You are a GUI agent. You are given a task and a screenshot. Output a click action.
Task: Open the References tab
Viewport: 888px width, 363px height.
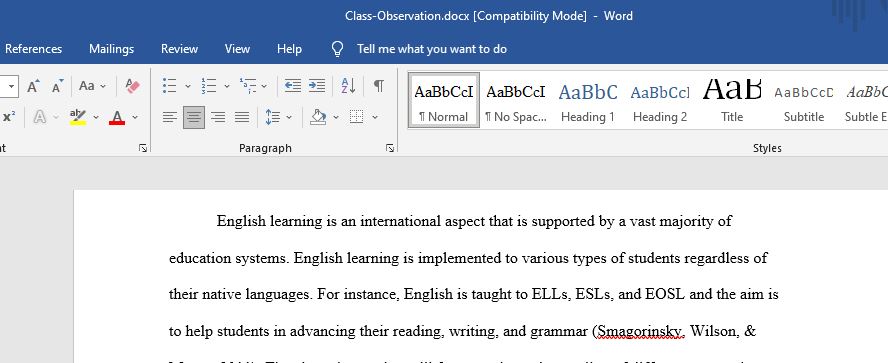tap(33, 49)
